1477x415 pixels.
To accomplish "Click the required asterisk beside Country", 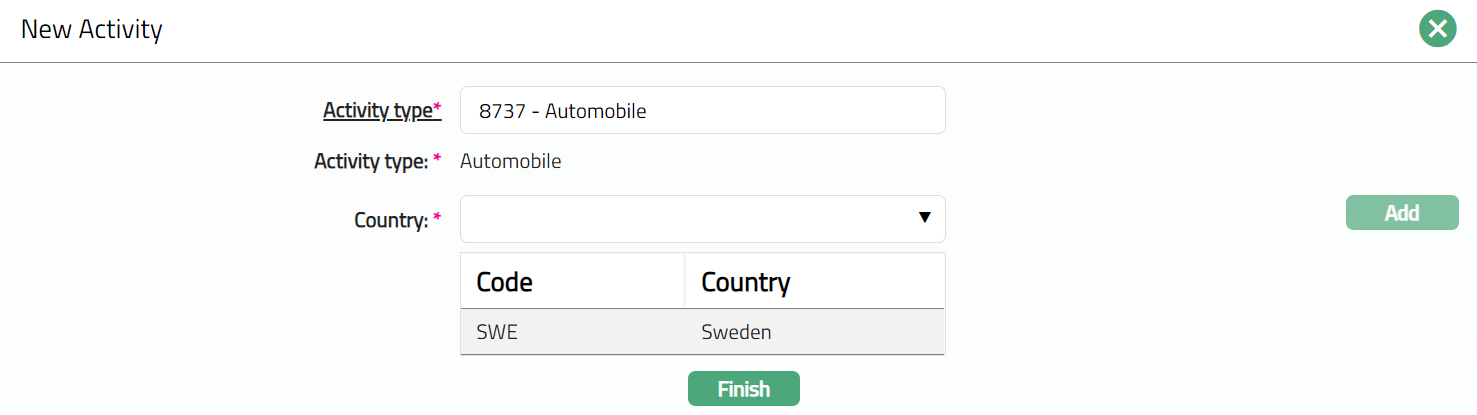I will pyautogui.click(x=437, y=218).
